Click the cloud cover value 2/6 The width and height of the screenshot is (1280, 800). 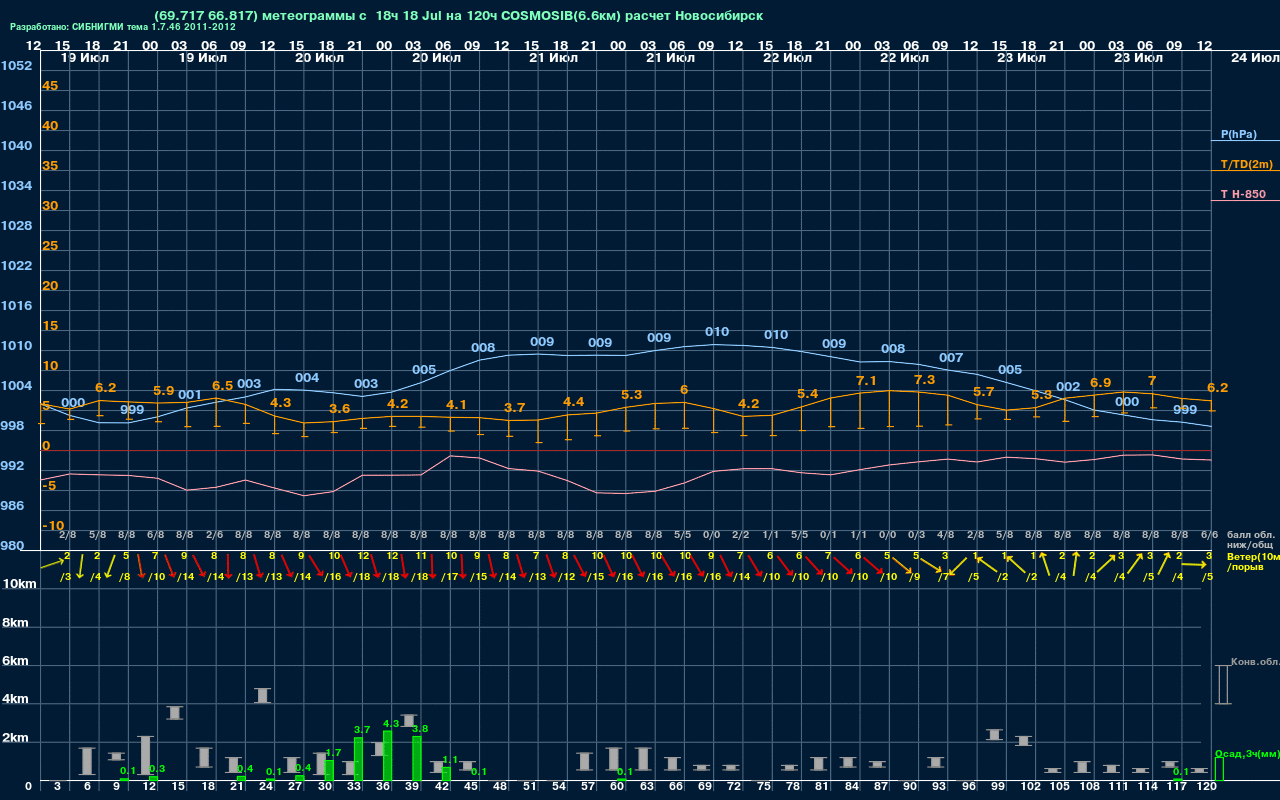point(214,535)
